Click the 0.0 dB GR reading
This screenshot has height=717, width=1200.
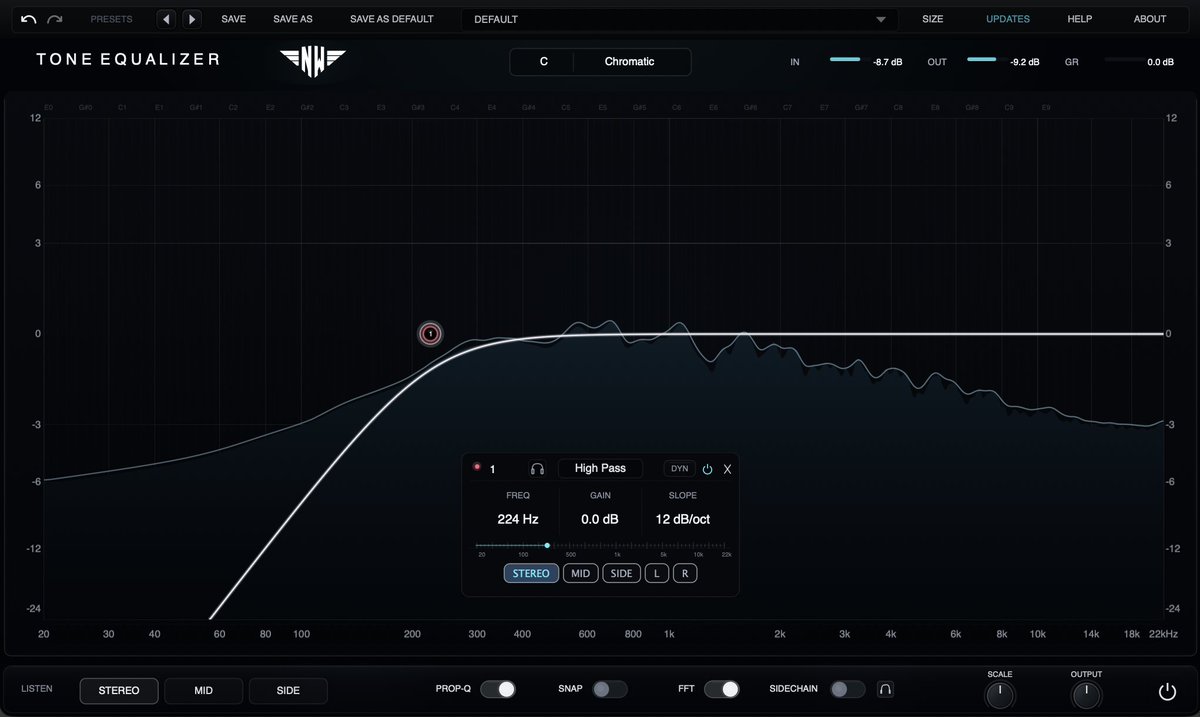click(1160, 62)
